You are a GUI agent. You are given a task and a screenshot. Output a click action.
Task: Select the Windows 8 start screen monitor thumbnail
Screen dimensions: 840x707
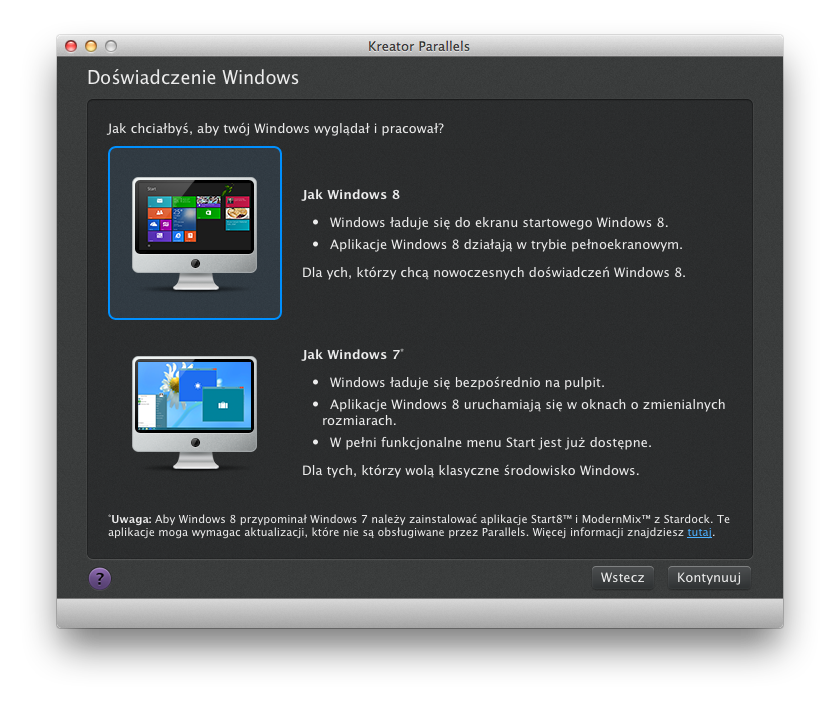[195, 232]
